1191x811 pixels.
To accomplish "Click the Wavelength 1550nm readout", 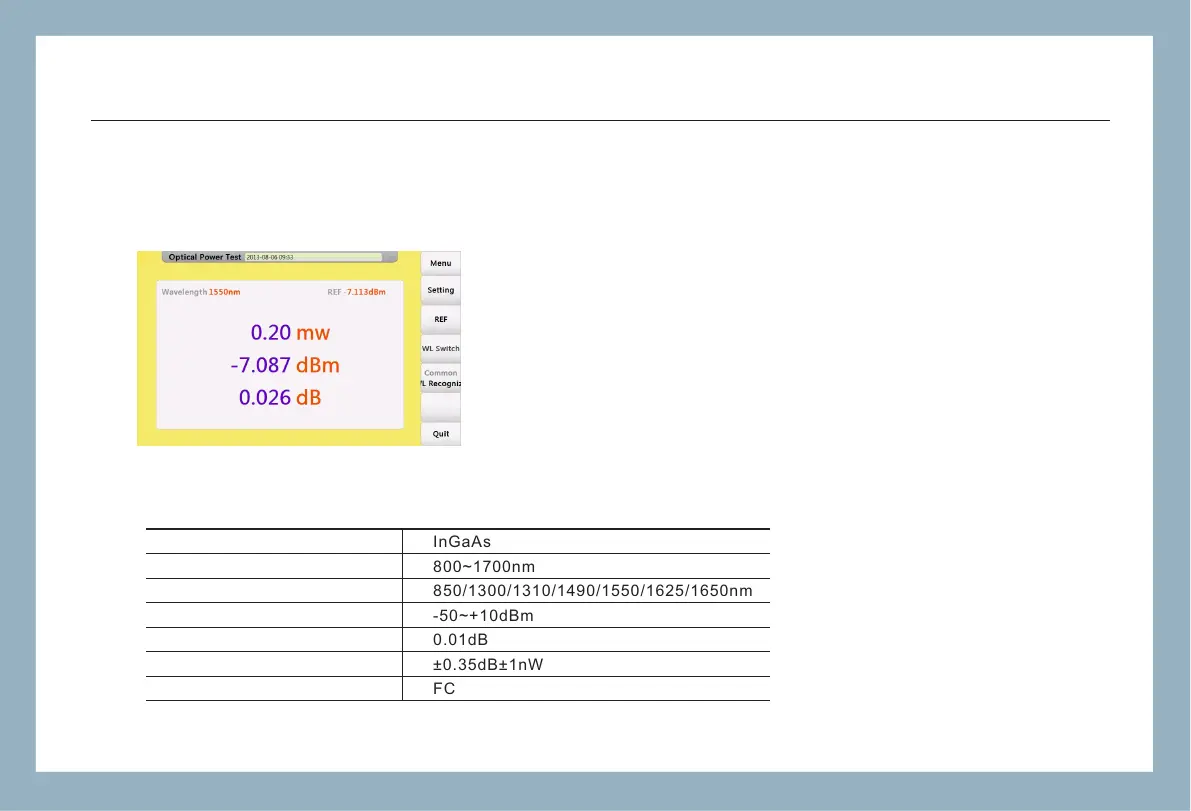I will pos(201,292).
